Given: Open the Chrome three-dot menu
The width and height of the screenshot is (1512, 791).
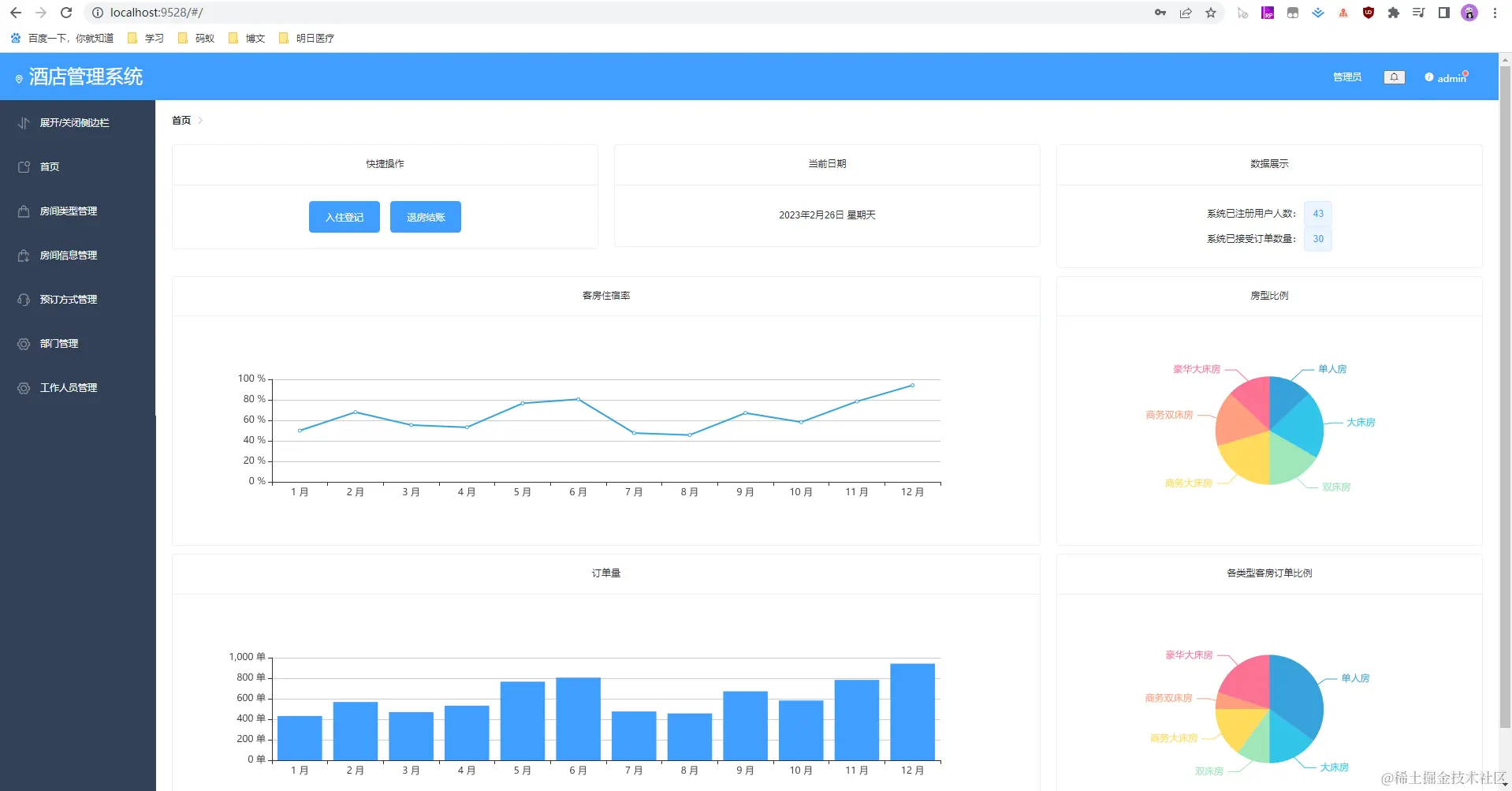Looking at the screenshot, I should (x=1495, y=13).
